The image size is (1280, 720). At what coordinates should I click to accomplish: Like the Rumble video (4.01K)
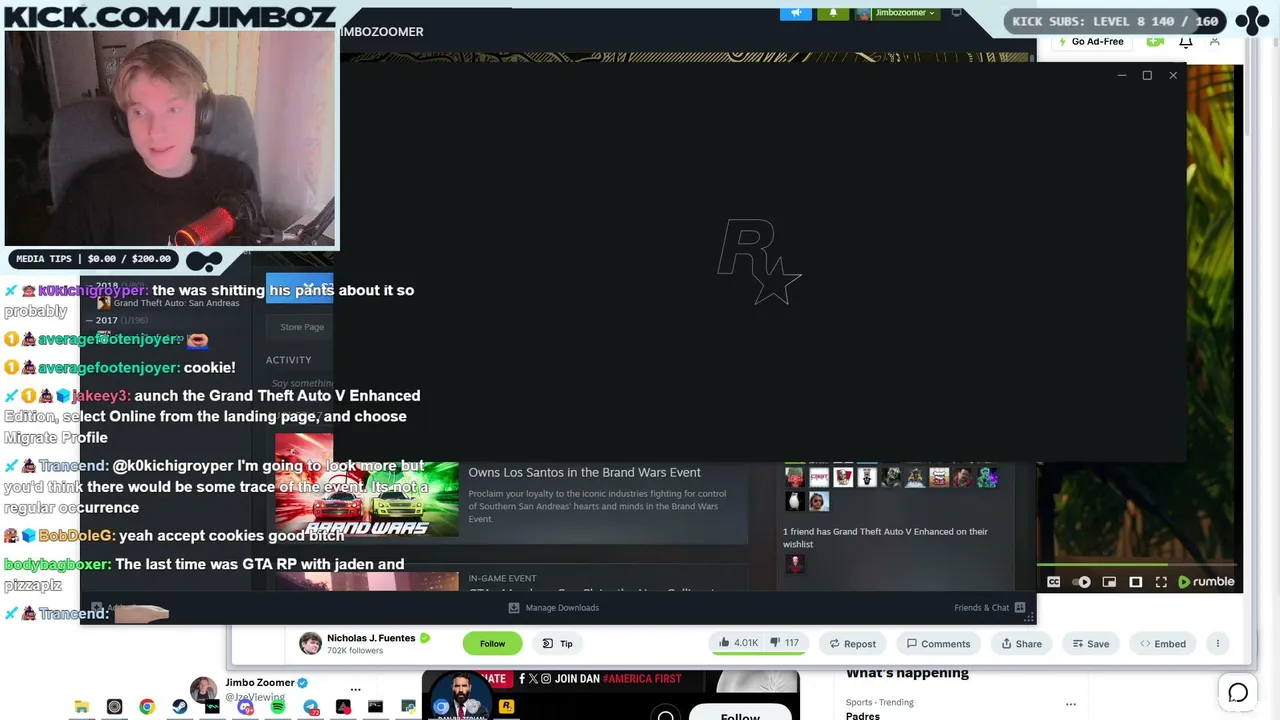(738, 643)
